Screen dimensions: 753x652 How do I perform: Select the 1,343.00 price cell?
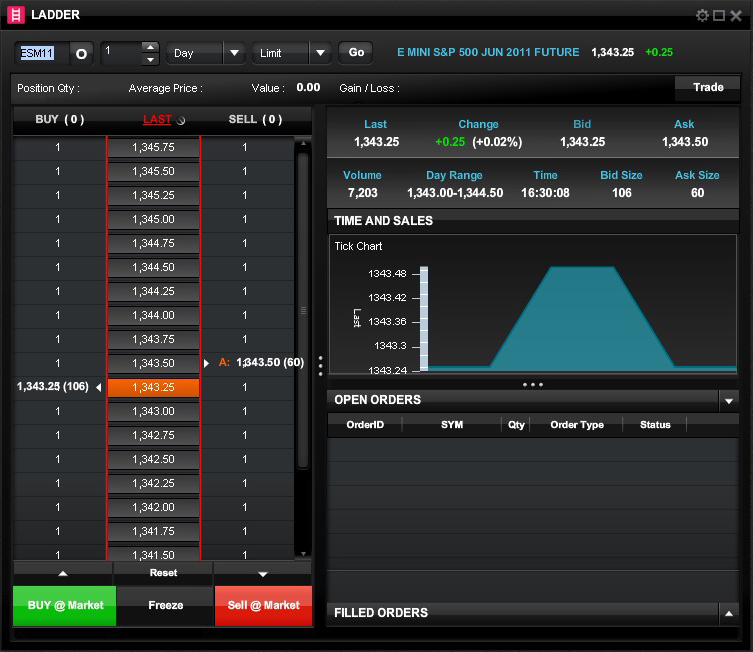pyautogui.click(x=154, y=411)
